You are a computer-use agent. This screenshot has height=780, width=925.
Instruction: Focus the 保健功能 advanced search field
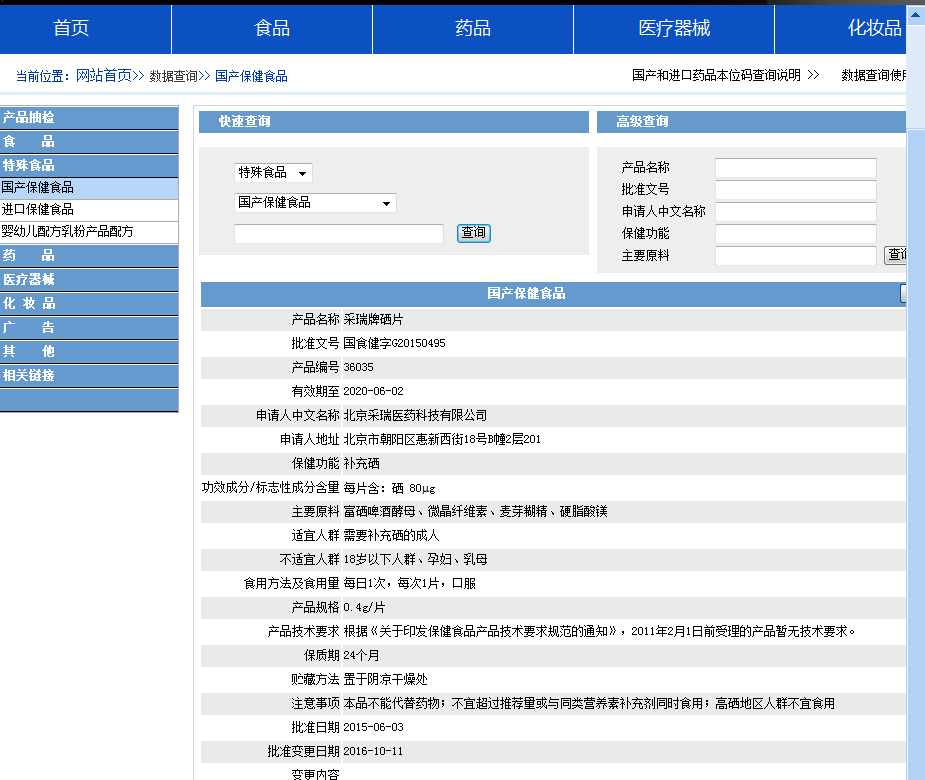tap(796, 234)
